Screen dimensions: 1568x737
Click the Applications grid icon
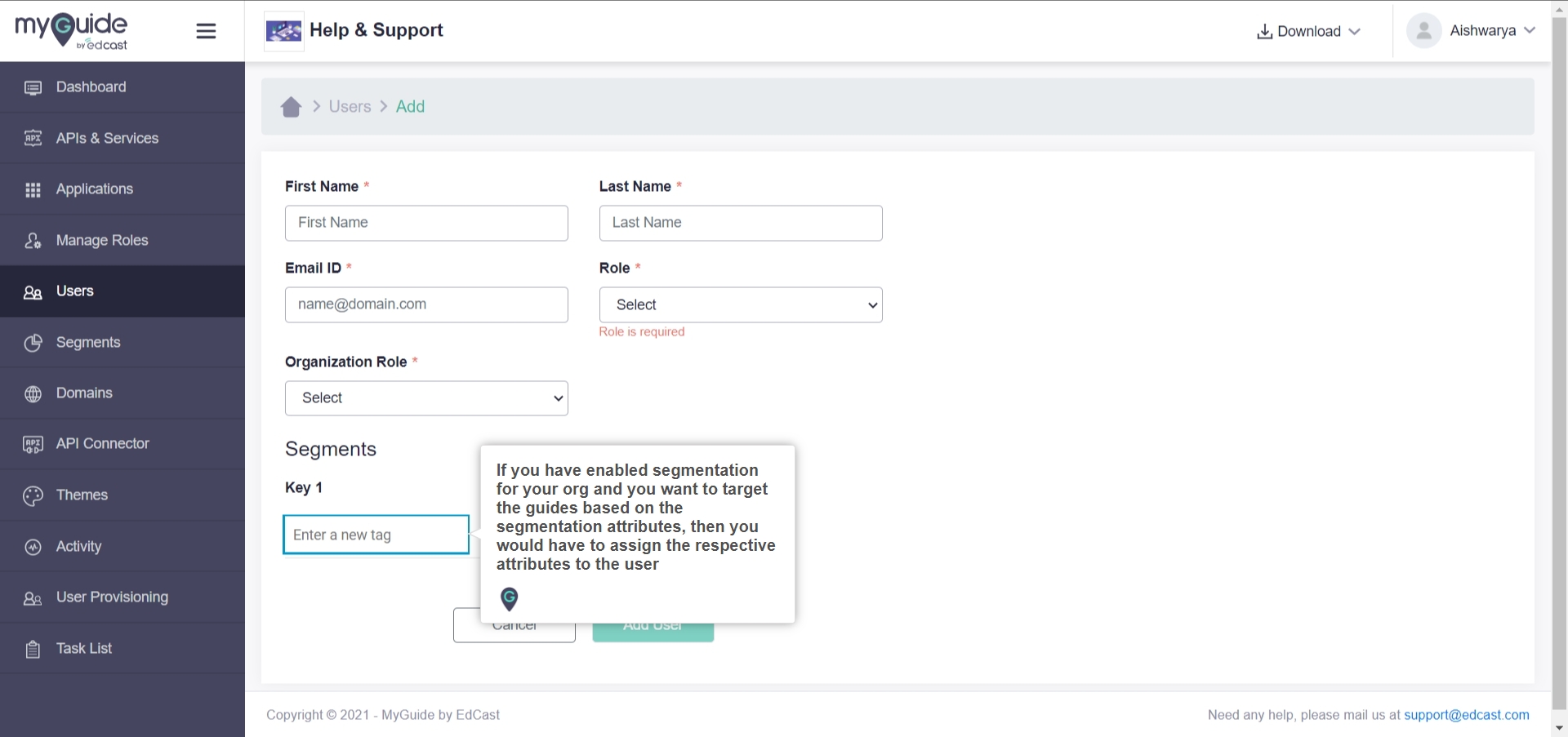point(33,189)
